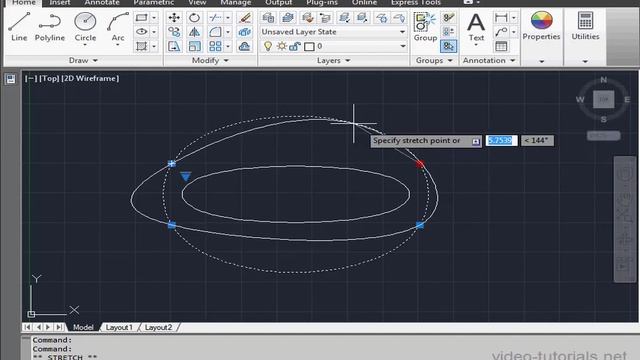The height and width of the screenshot is (360, 640).
Task: Expand the Properties panel arrow
Action: tap(542, 61)
